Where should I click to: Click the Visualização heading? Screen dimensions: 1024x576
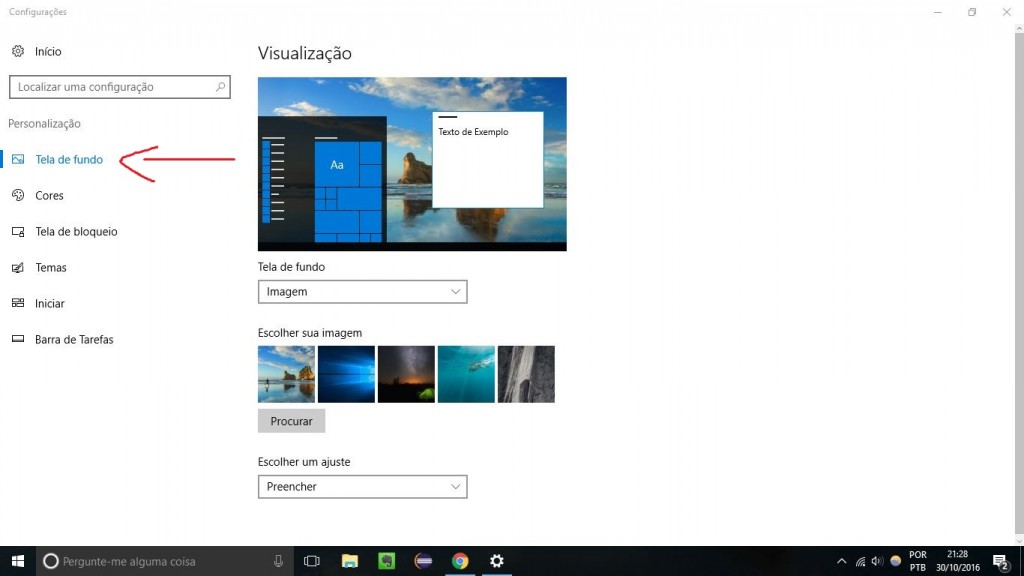(304, 53)
